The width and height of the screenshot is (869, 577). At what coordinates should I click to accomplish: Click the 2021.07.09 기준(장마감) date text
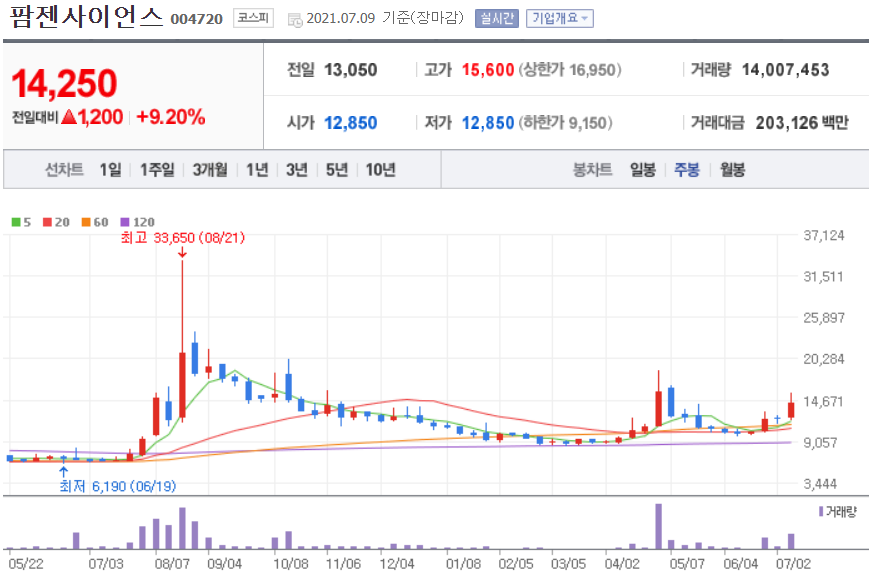pos(385,18)
